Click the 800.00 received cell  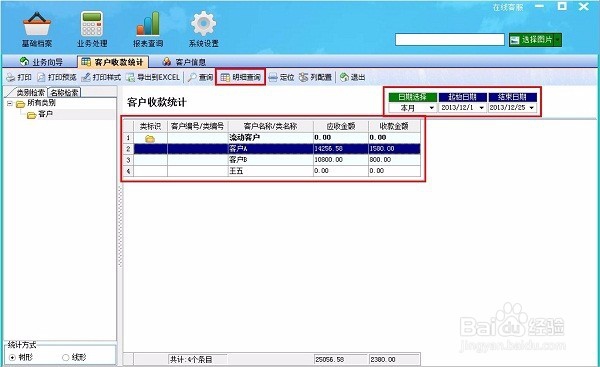tap(394, 160)
